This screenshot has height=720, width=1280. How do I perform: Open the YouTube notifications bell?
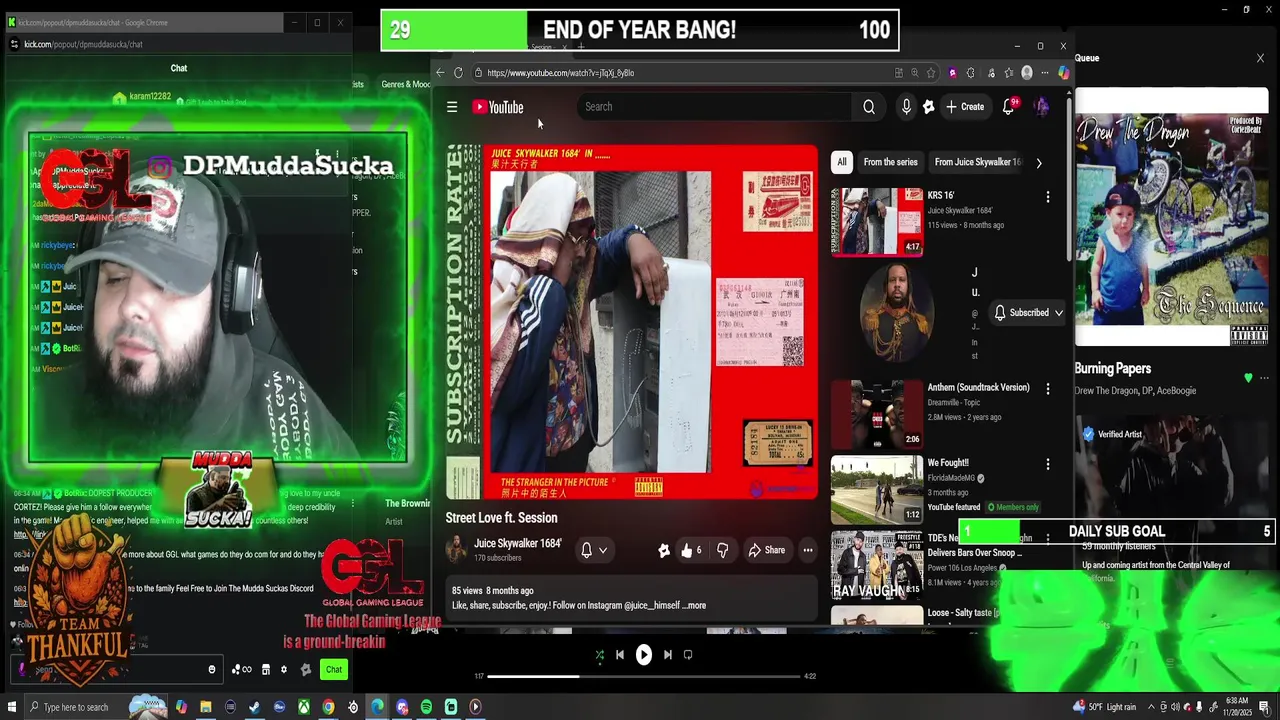(1008, 107)
